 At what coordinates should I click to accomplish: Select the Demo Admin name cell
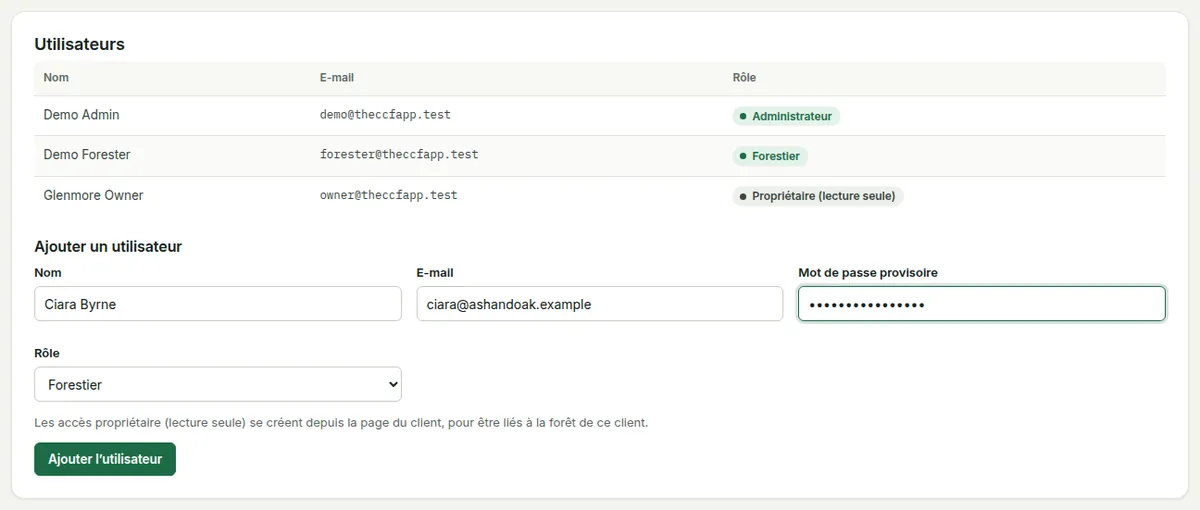click(82, 115)
